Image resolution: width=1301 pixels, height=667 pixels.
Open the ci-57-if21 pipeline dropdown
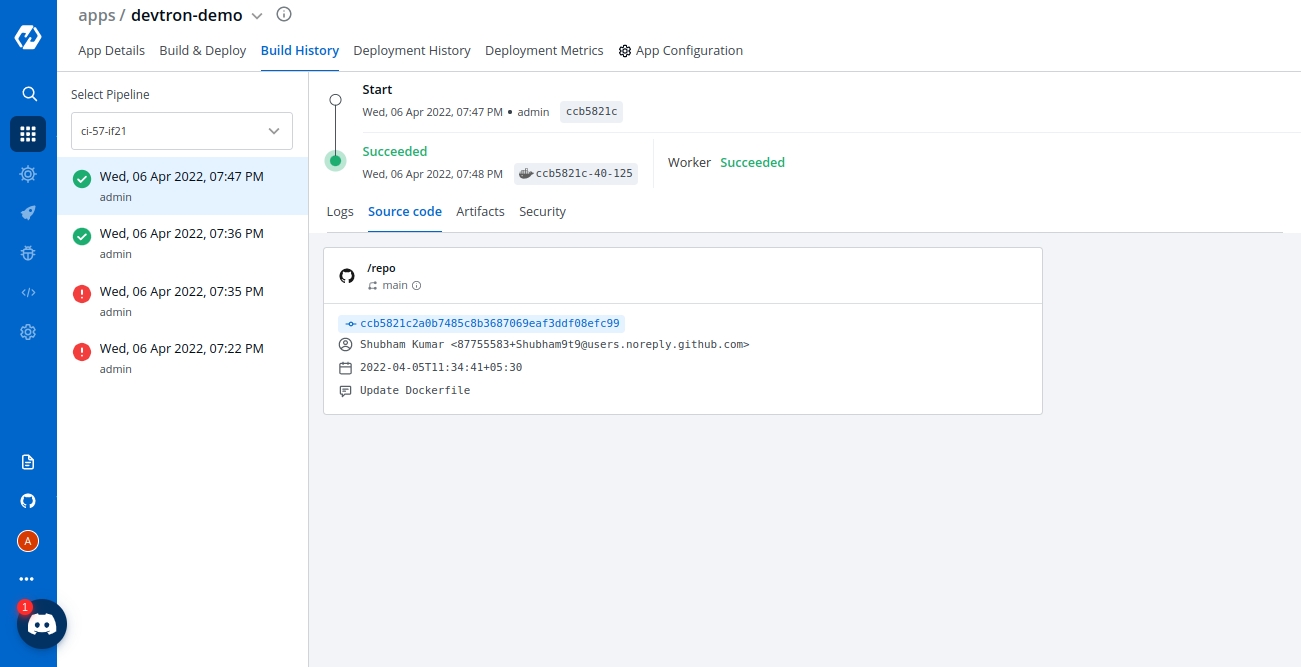[182, 131]
